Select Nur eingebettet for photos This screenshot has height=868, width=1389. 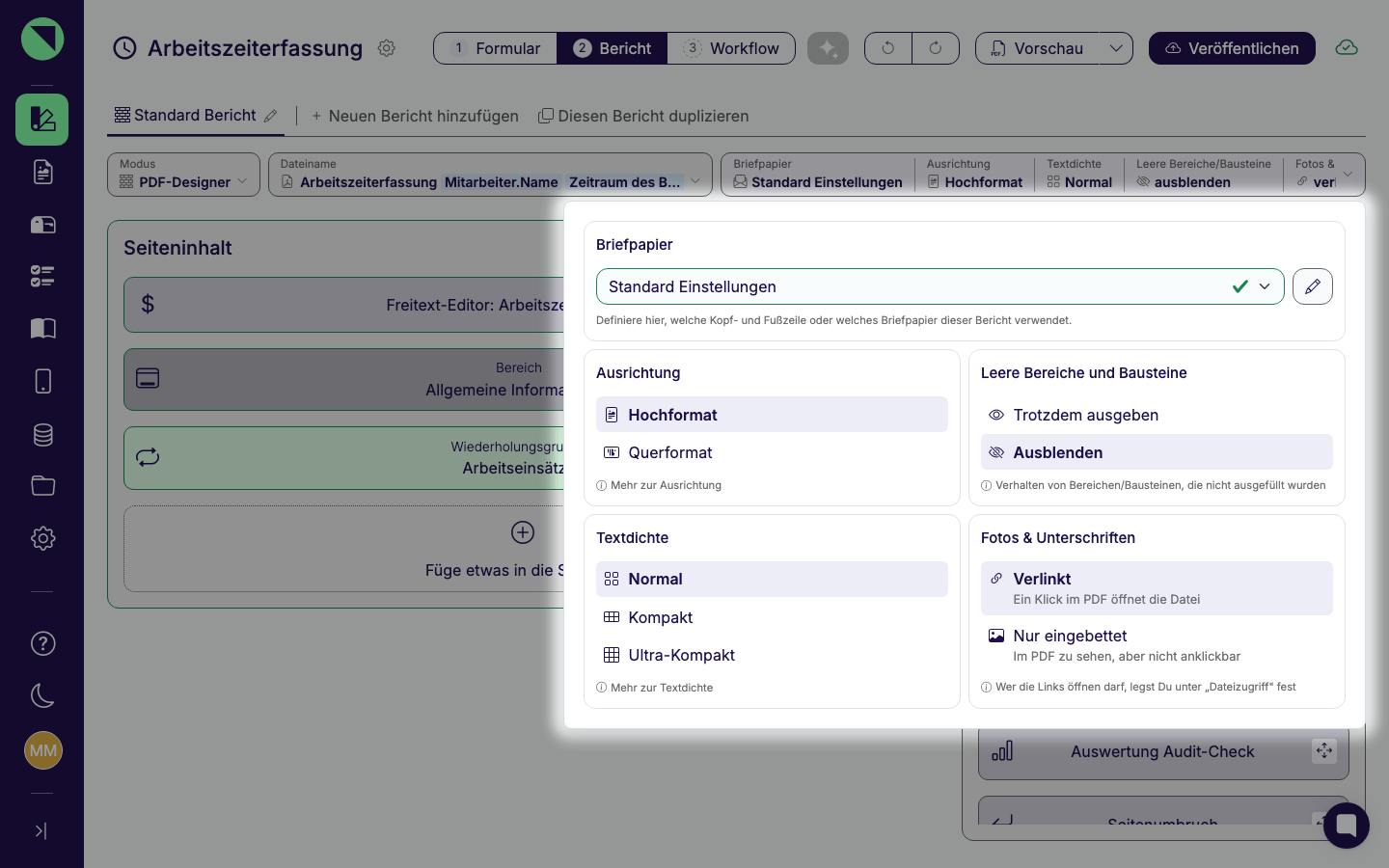1157,645
